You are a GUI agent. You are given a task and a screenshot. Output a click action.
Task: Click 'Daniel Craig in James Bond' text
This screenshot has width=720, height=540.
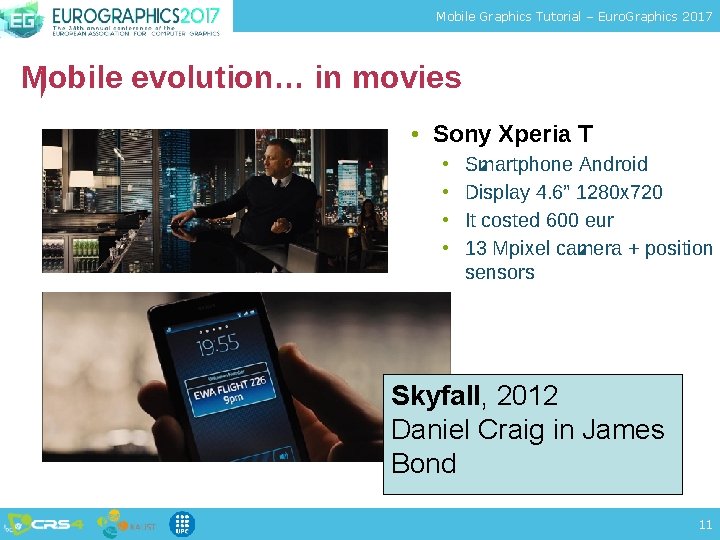[x=528, y=446]
